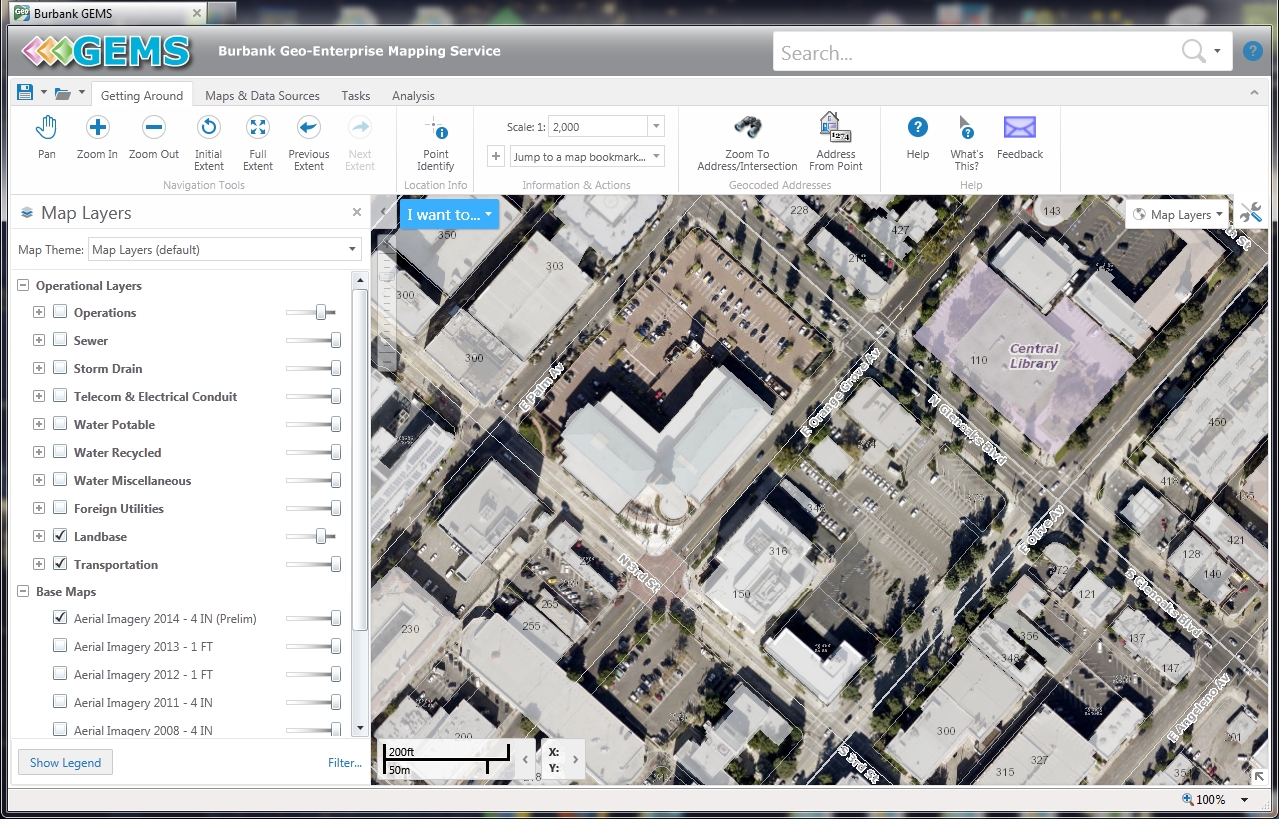This screenshot has width=1279, height=819.
Task: Click the Zoom In tool
Action: pyautogui.click(x=97, y=137)
